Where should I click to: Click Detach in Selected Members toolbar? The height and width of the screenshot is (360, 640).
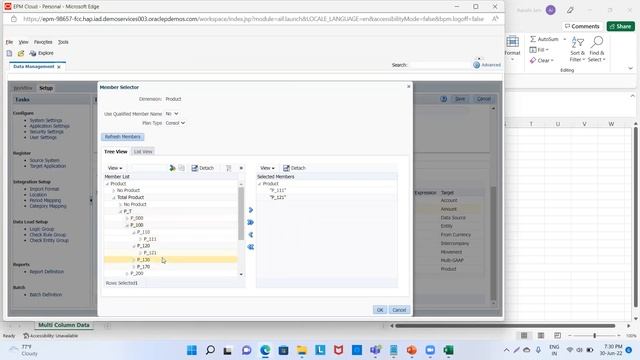(294, 168)
